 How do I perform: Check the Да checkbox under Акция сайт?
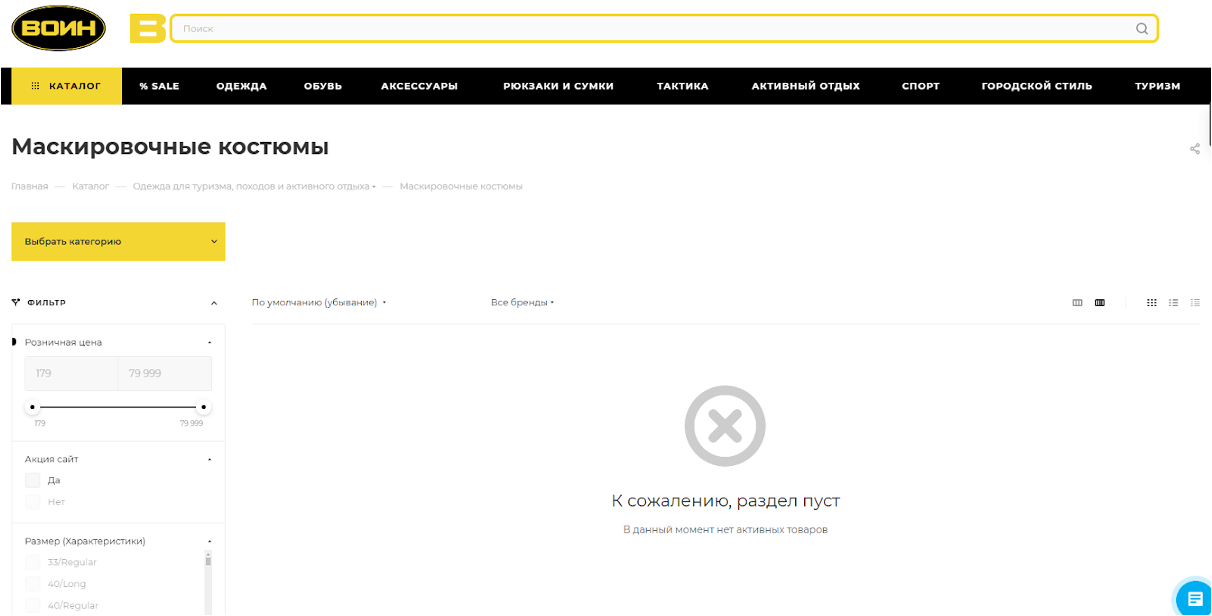point(33,480)
